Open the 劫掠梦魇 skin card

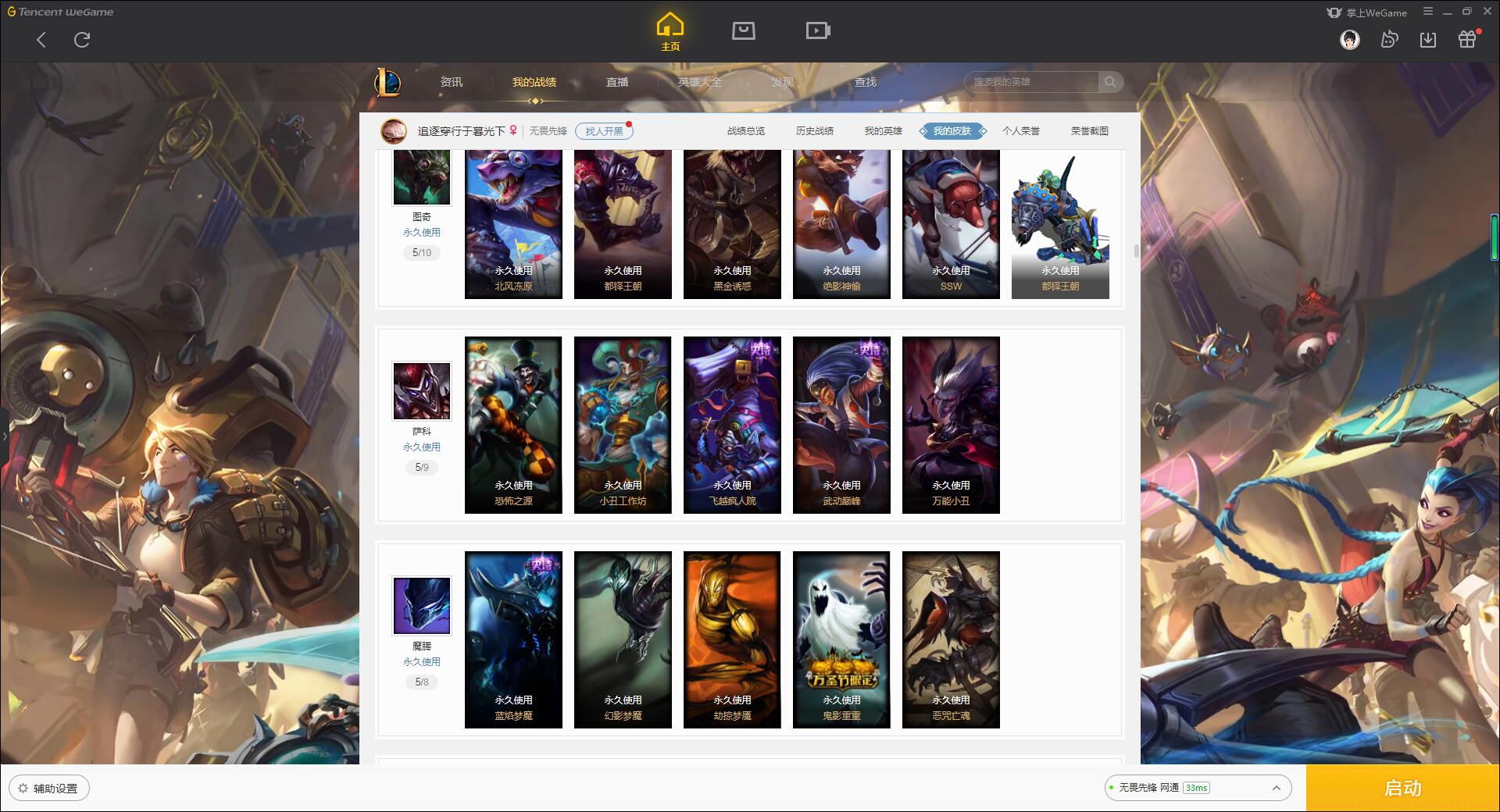(x=732, y=639)
